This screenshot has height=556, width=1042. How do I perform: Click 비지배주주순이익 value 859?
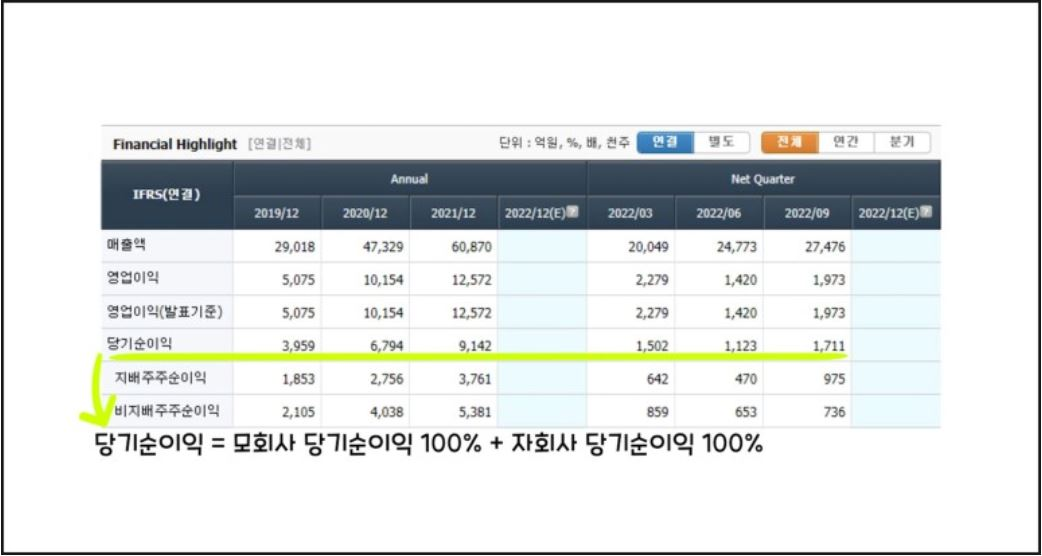(657, 413)
